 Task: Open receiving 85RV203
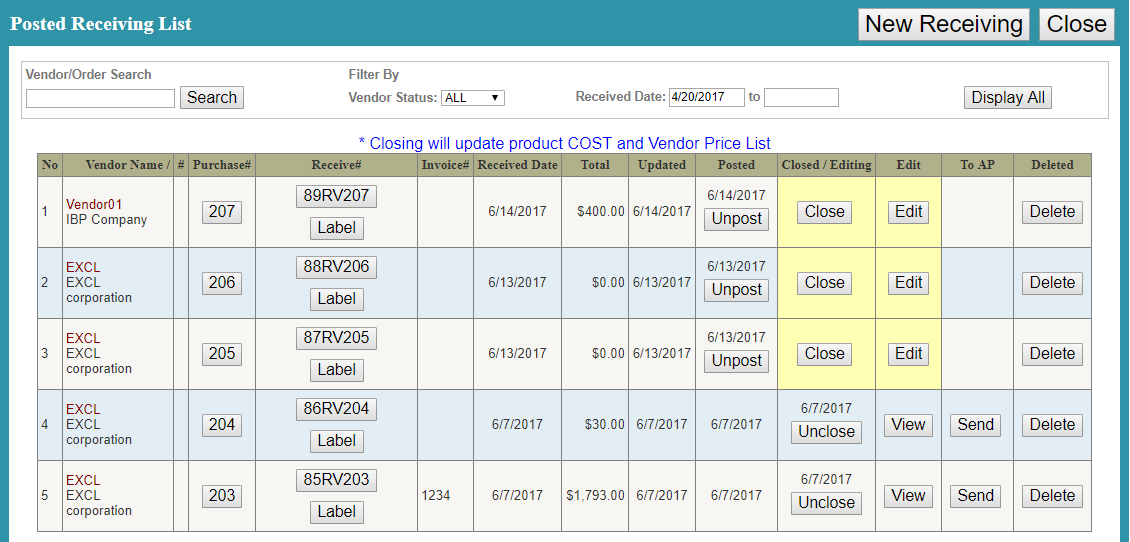(x=337, y=480)
